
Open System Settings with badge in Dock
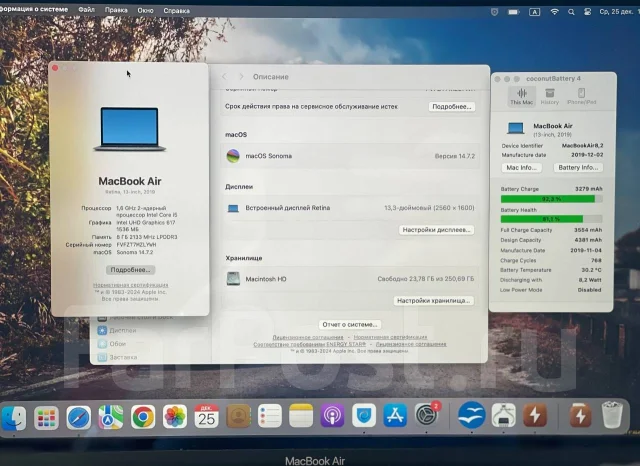tap(427, 415)
